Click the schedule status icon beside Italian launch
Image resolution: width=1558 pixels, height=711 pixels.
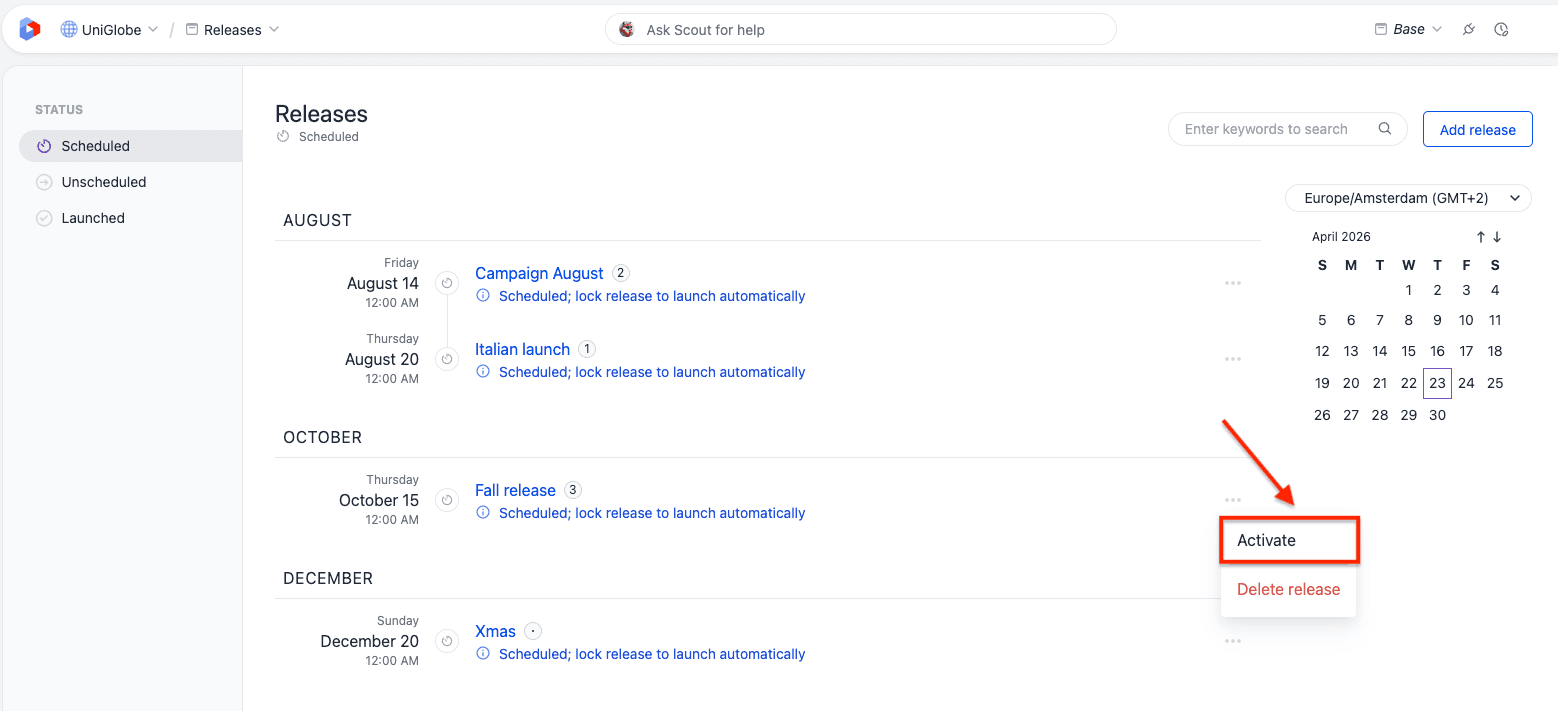[x=447, y=359]
